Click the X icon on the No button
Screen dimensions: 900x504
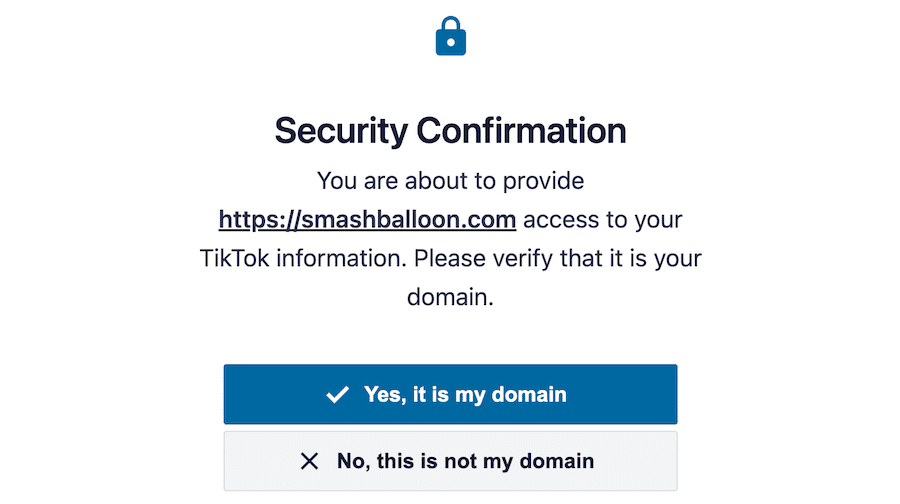pos(310,461)
